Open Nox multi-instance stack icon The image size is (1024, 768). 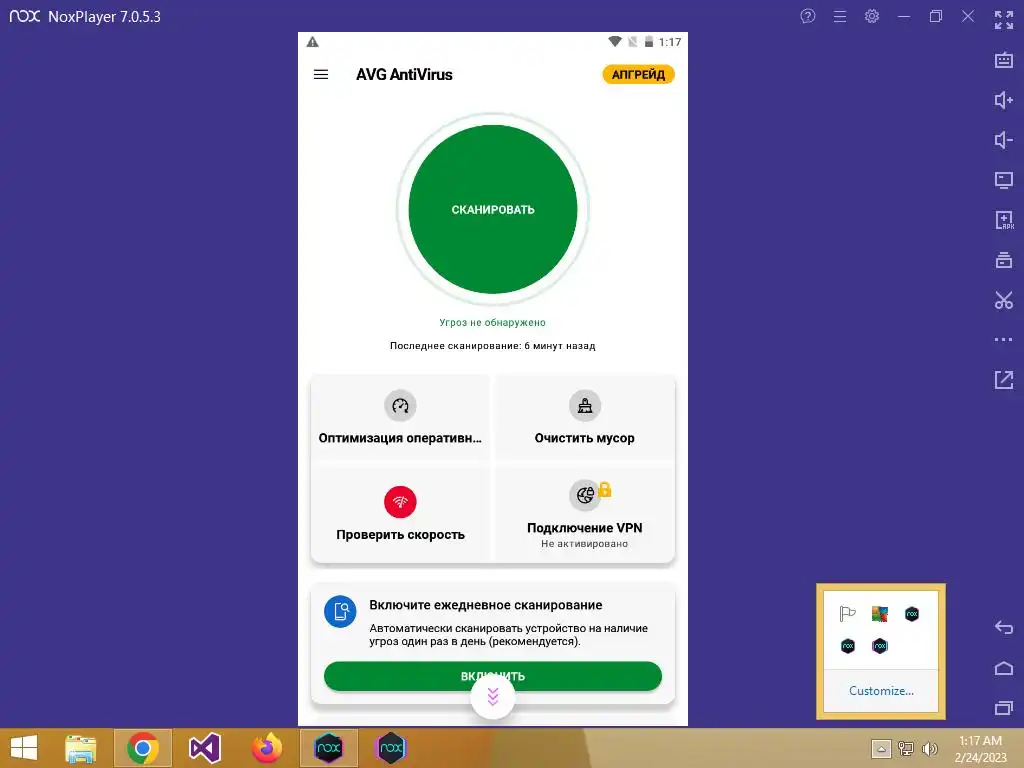[x=1004, y=260]
